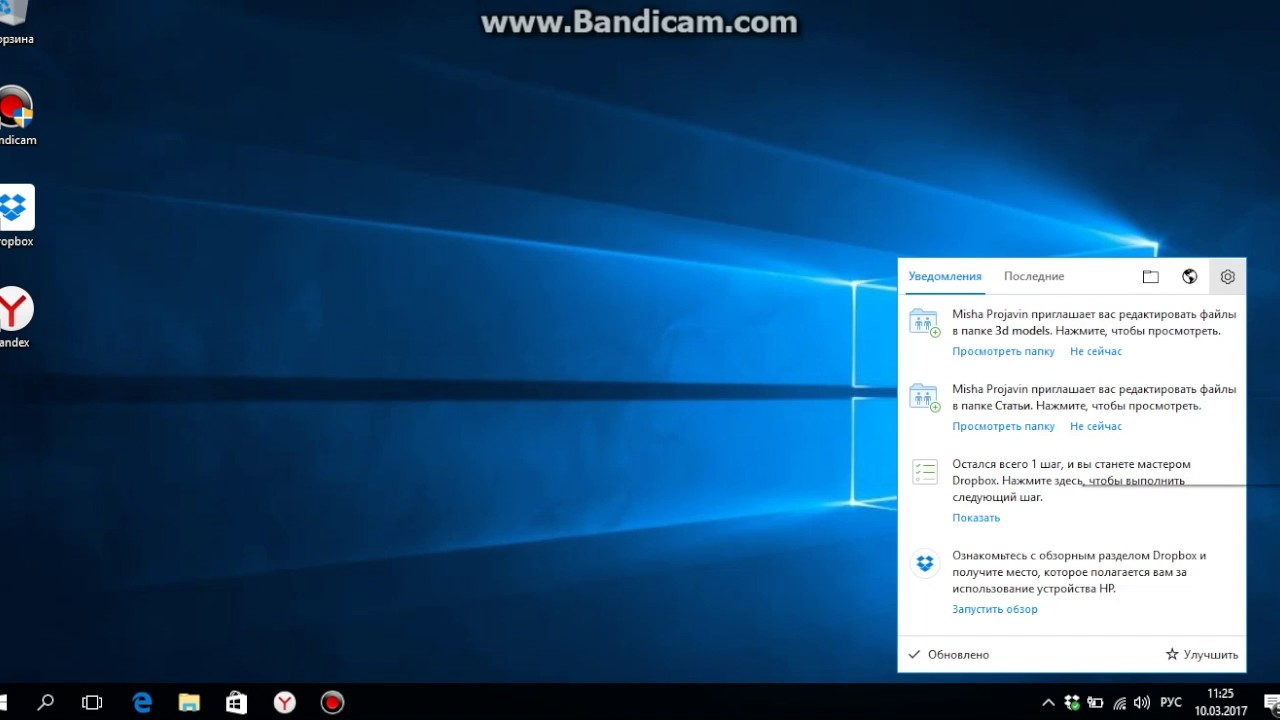Click the Ознакомьтесь с обзорным разделом notification text
This screenshot has width=1280, height=720.
pyautogui.click(x=1079, y=572)
